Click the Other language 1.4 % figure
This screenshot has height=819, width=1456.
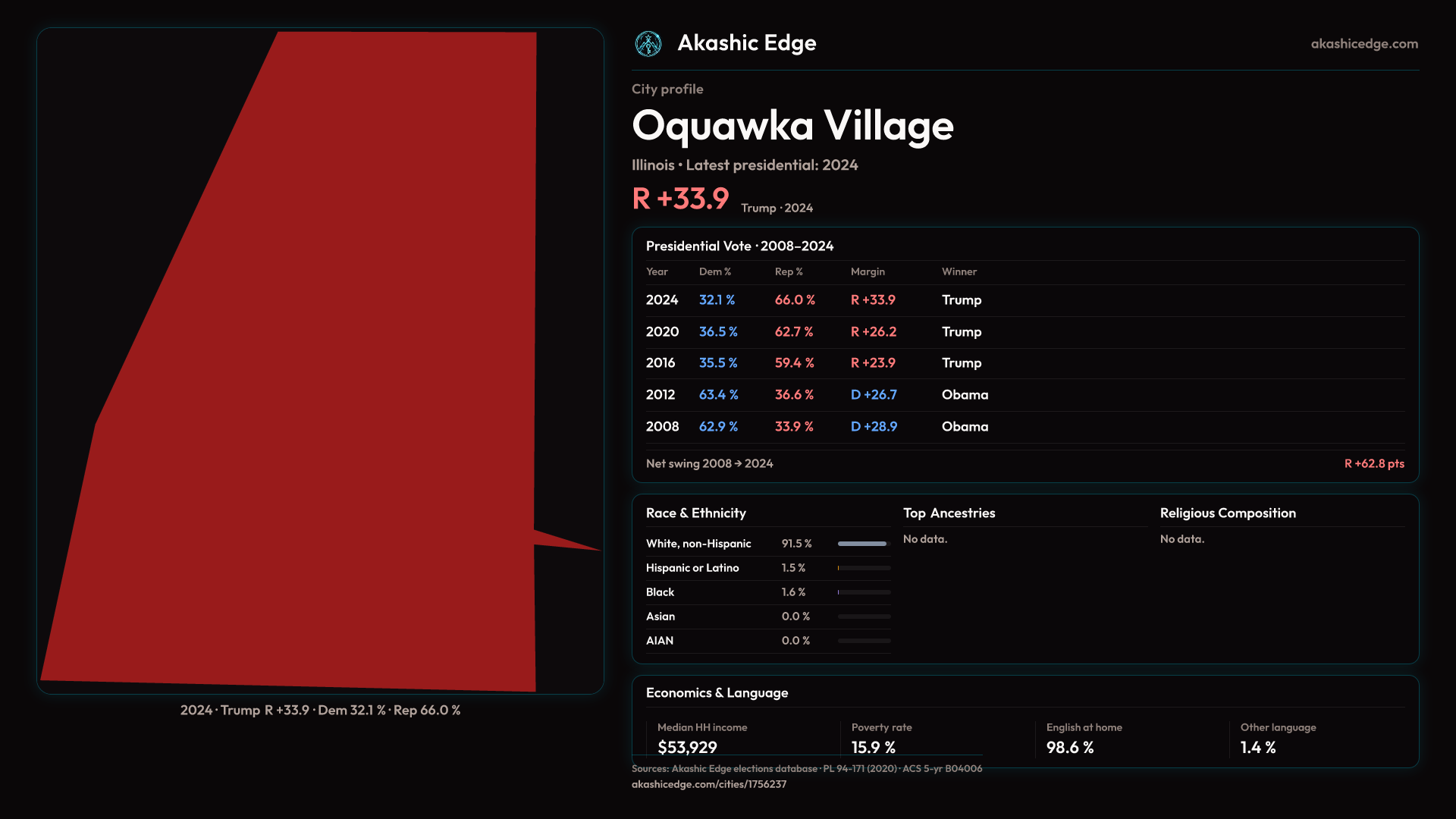click(1257, 747)
